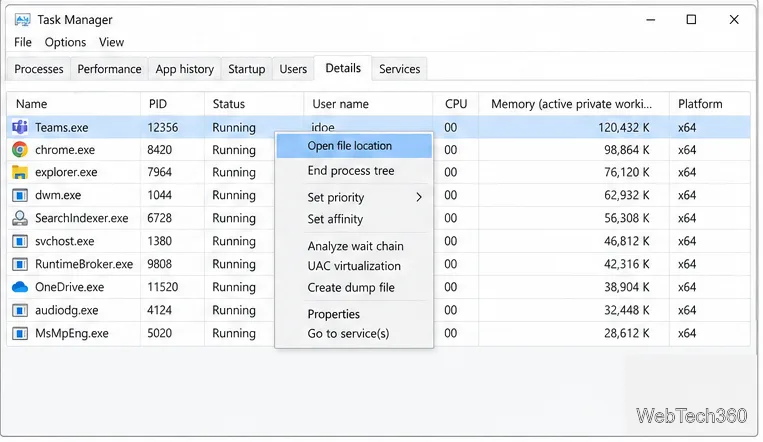Switch to the Users tab
Image resolution: width=763 pixels, height=442 pixels.
pos(293,69)
